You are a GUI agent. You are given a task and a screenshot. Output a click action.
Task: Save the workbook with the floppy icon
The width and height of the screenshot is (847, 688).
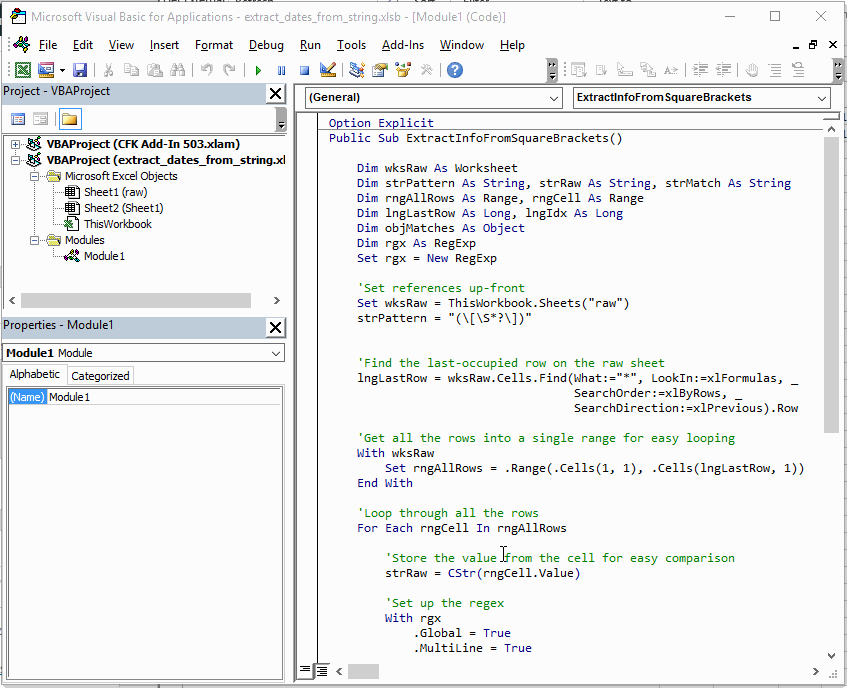pos(80,70)
